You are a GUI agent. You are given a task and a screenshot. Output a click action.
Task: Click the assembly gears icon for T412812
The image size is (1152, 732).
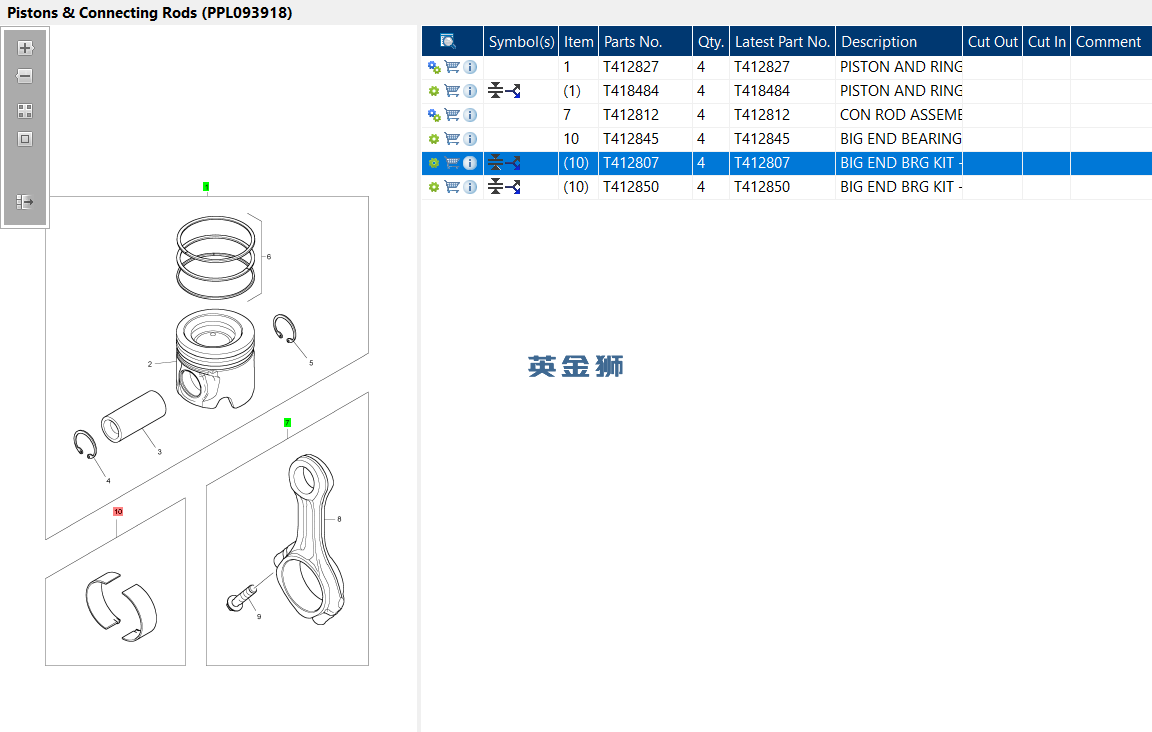(434, 115)
